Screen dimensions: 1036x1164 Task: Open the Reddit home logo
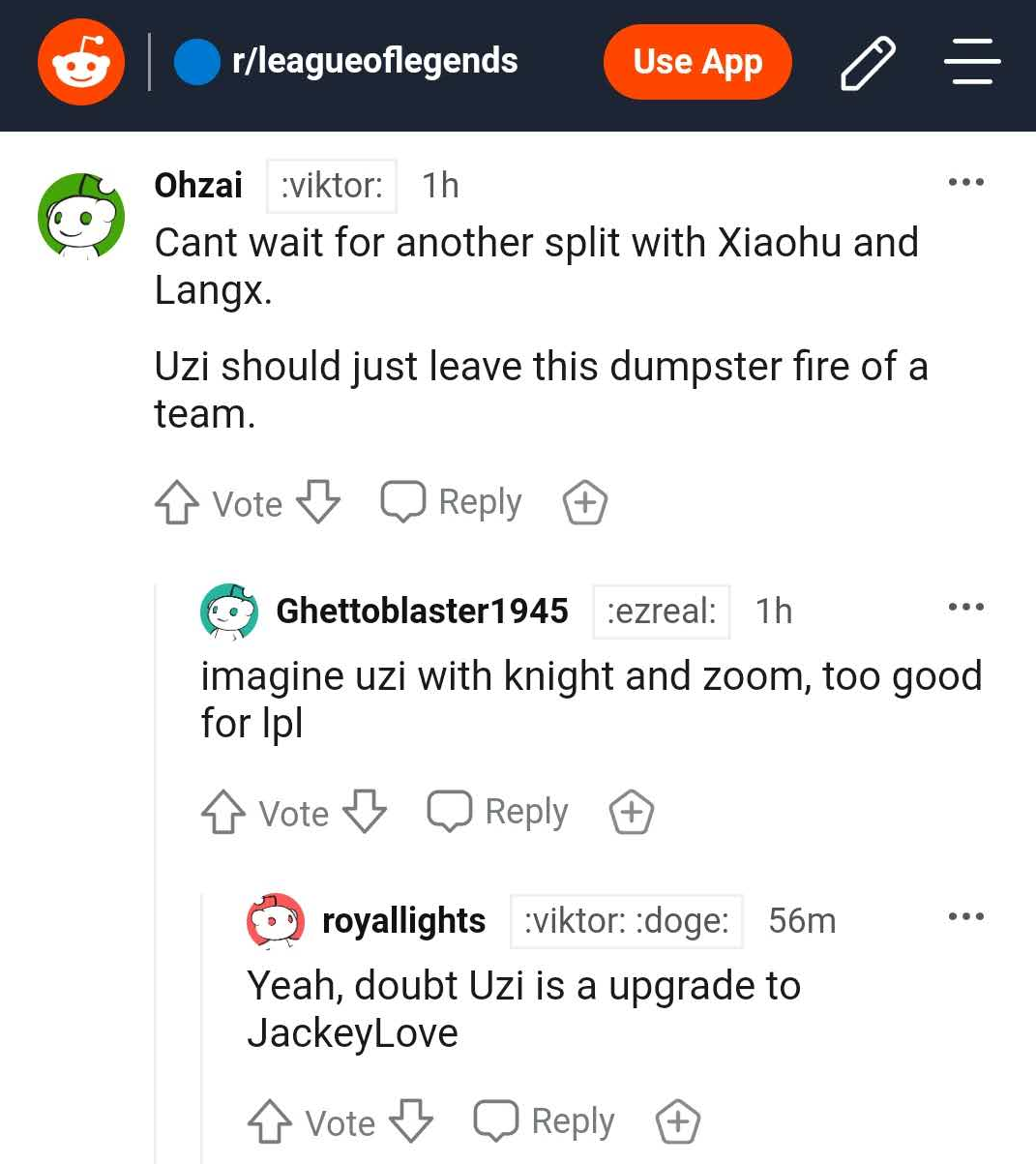tap(81, 62)
